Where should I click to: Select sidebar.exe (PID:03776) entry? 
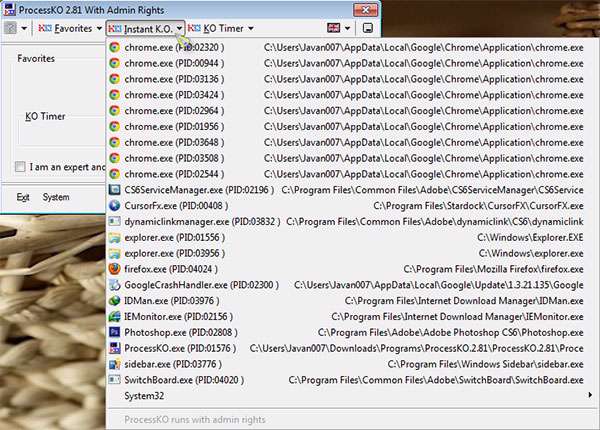pos(350,364)
